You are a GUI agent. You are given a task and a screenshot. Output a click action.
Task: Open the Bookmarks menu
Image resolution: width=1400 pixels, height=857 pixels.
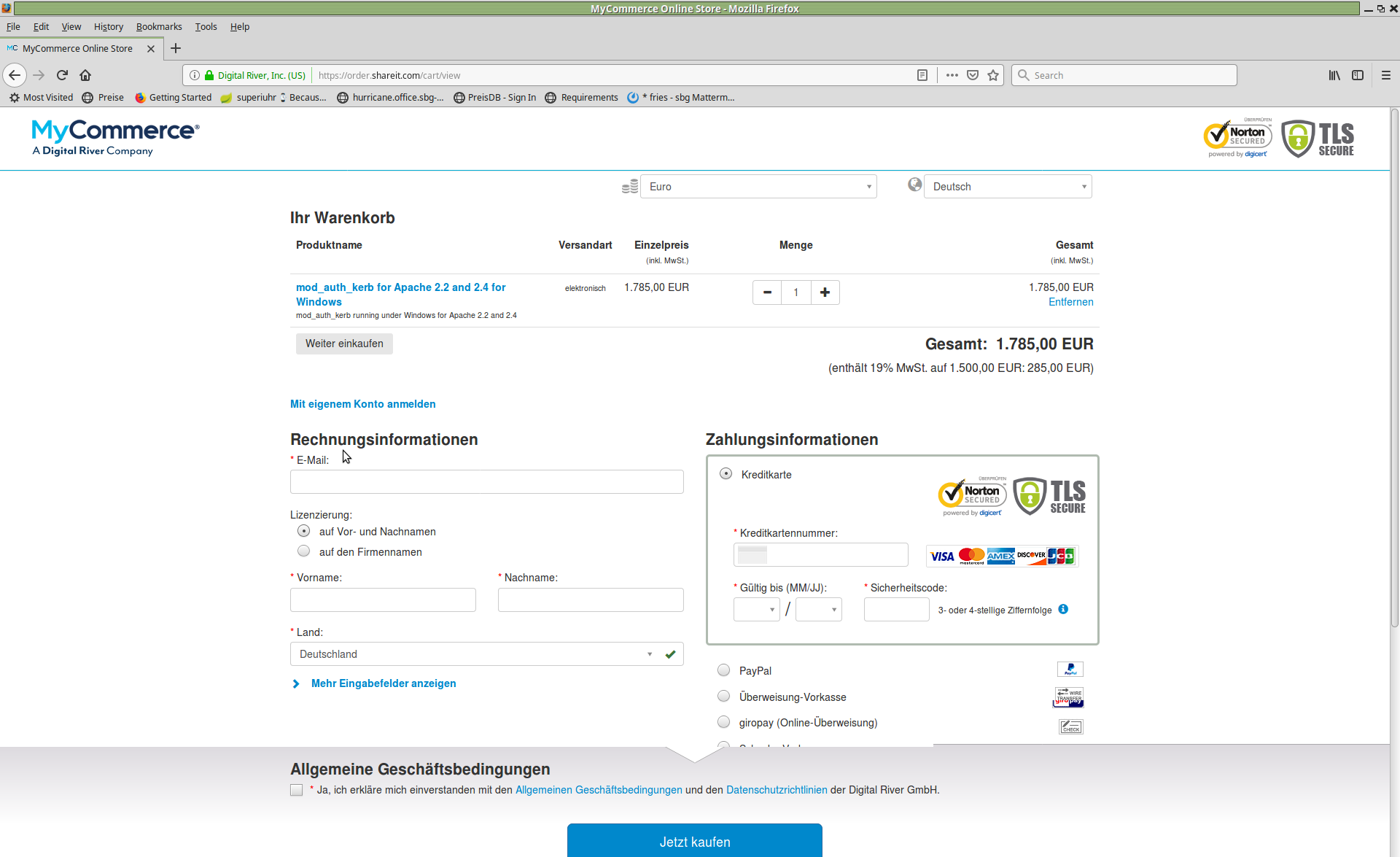(x=159, y=27)
